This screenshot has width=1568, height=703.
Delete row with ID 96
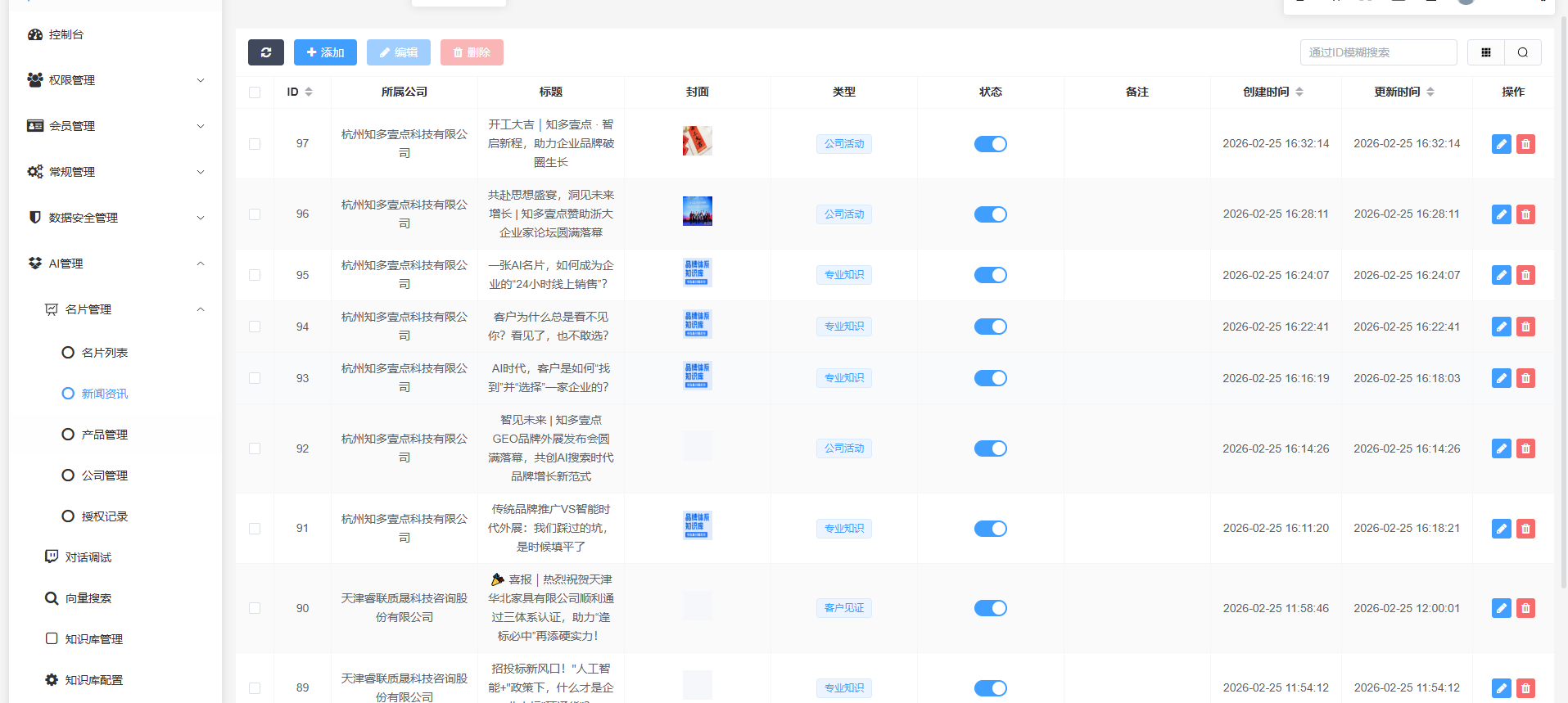click(1525, 214)
